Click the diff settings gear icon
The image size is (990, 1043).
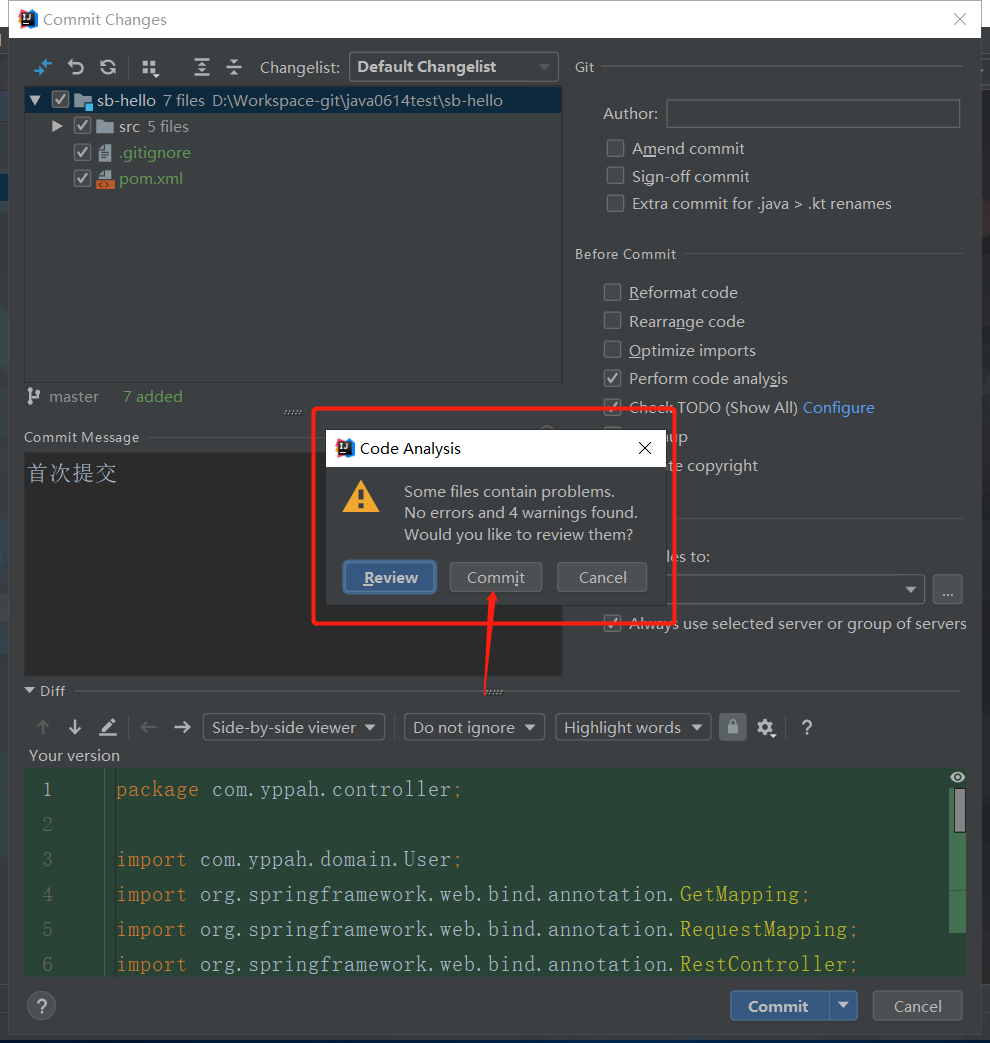point(766,728)
